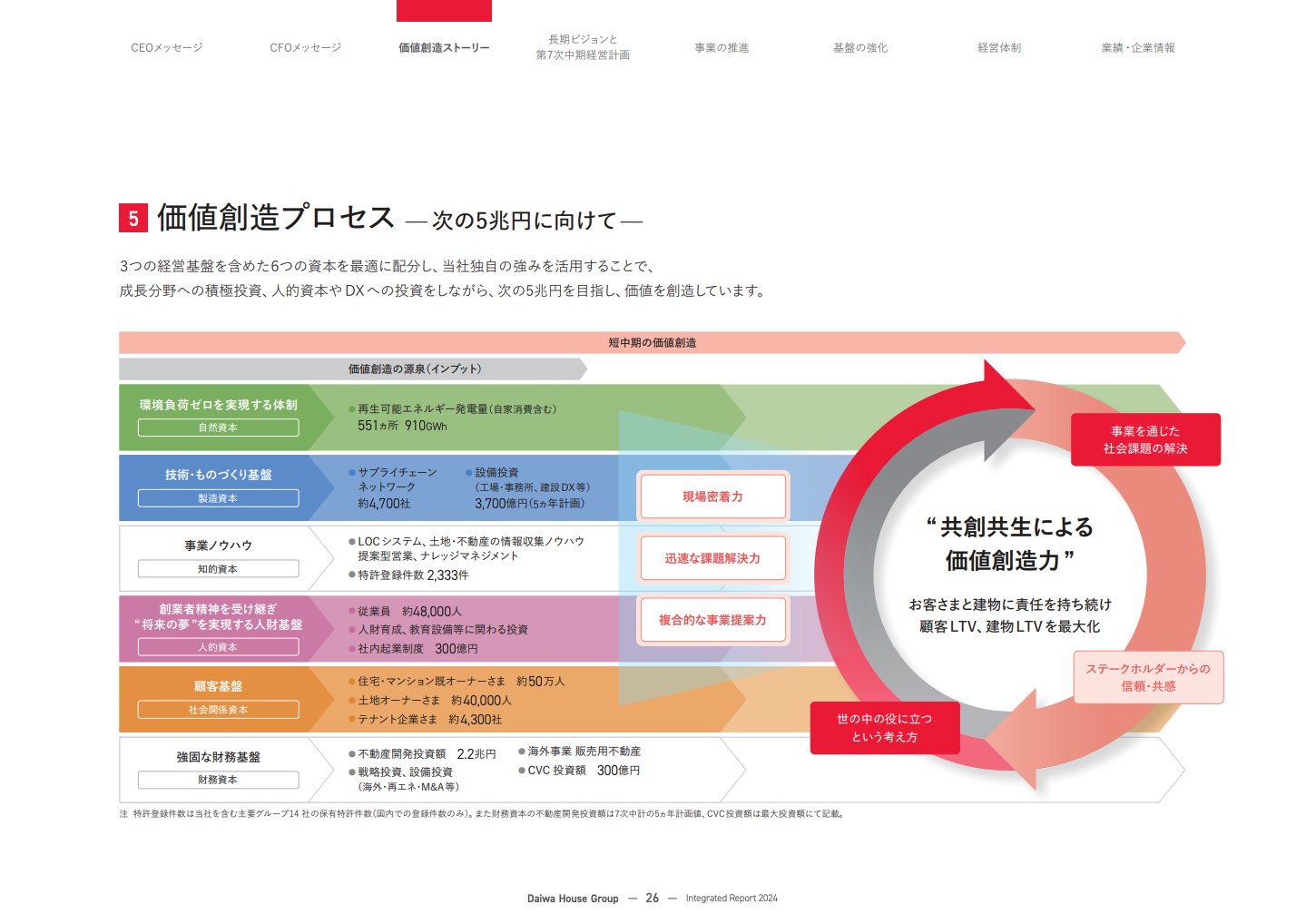The width and height of the screenshot is (1306, 924).
Task: Select the 迅速な課題解決力 box
Action: pos(712,558)
